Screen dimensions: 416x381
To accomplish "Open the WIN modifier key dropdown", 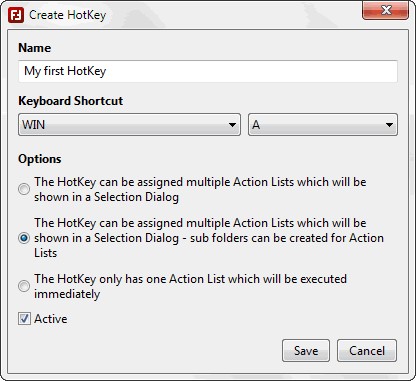I will coord(129,125).
